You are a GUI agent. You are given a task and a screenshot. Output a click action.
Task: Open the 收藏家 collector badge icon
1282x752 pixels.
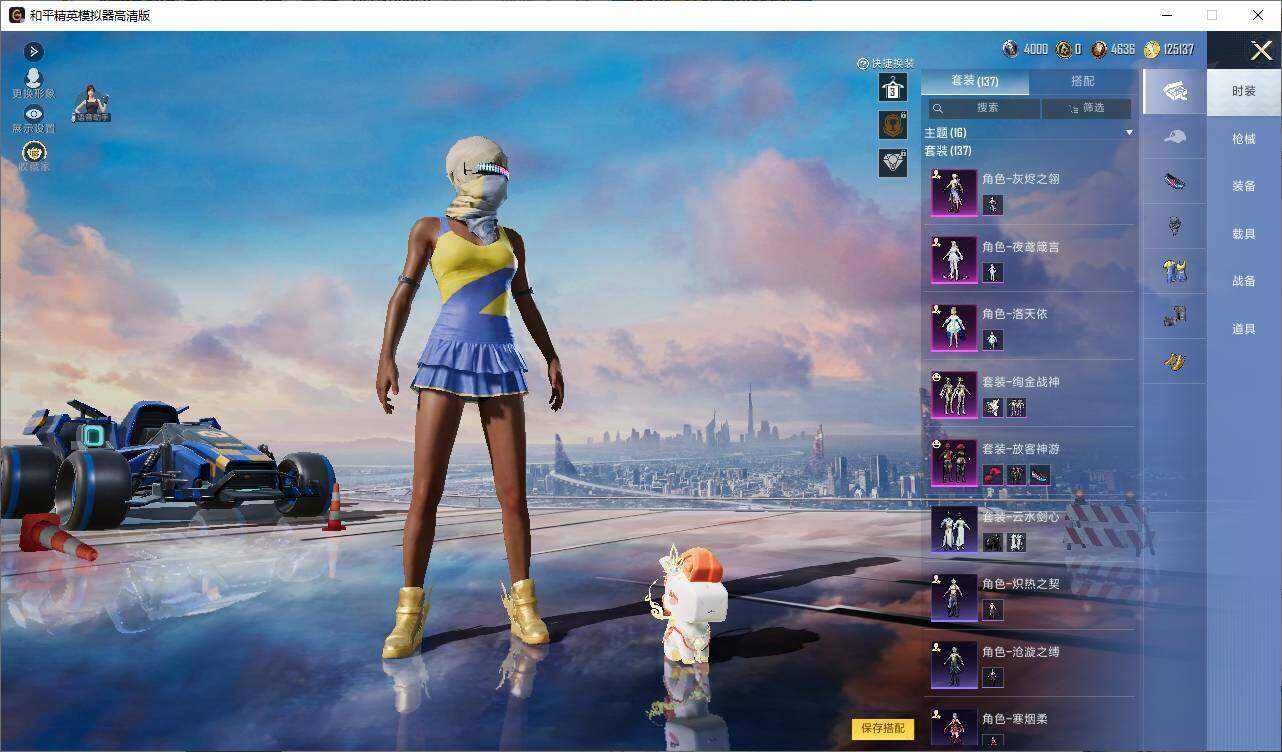pyautogui.click(x=34, y=152)
